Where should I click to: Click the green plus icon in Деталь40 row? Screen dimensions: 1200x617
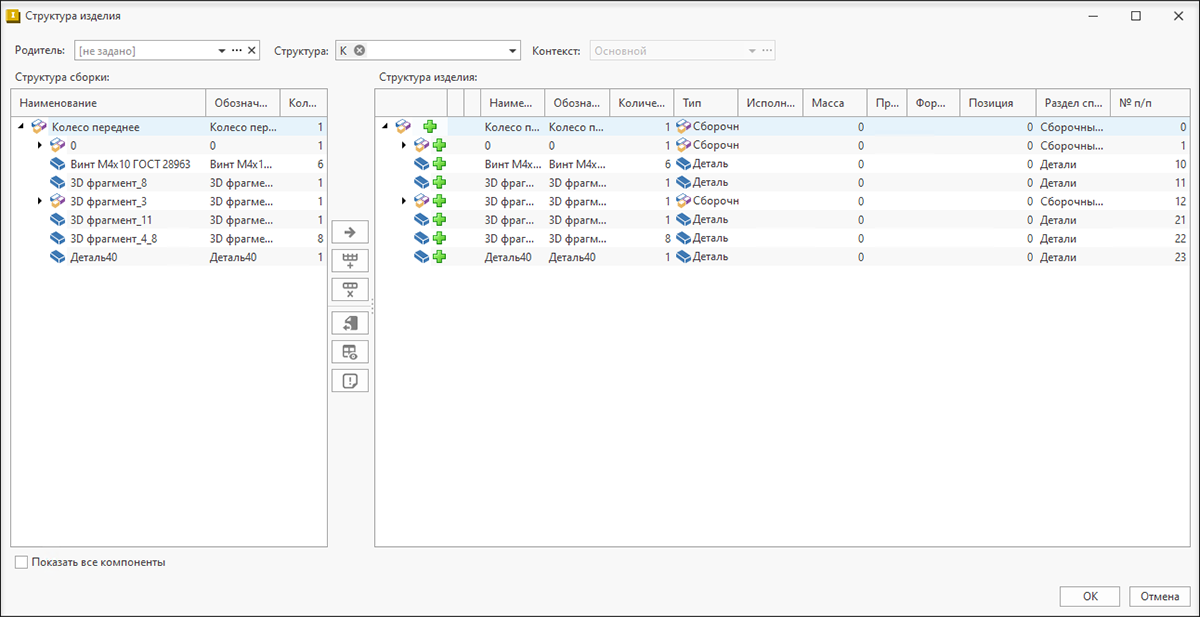[439, 257]
